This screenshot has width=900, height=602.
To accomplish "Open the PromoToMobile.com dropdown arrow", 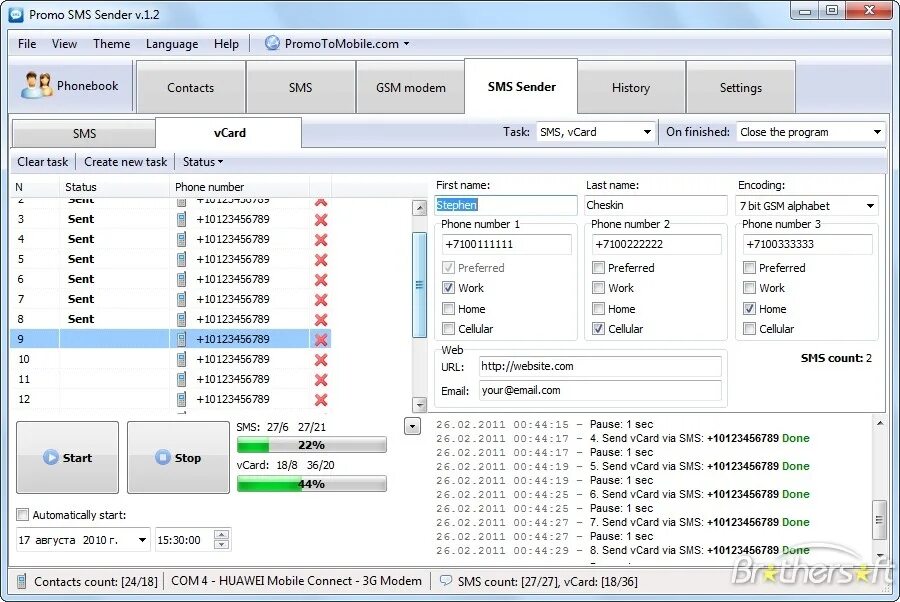I will pos(406,44).
